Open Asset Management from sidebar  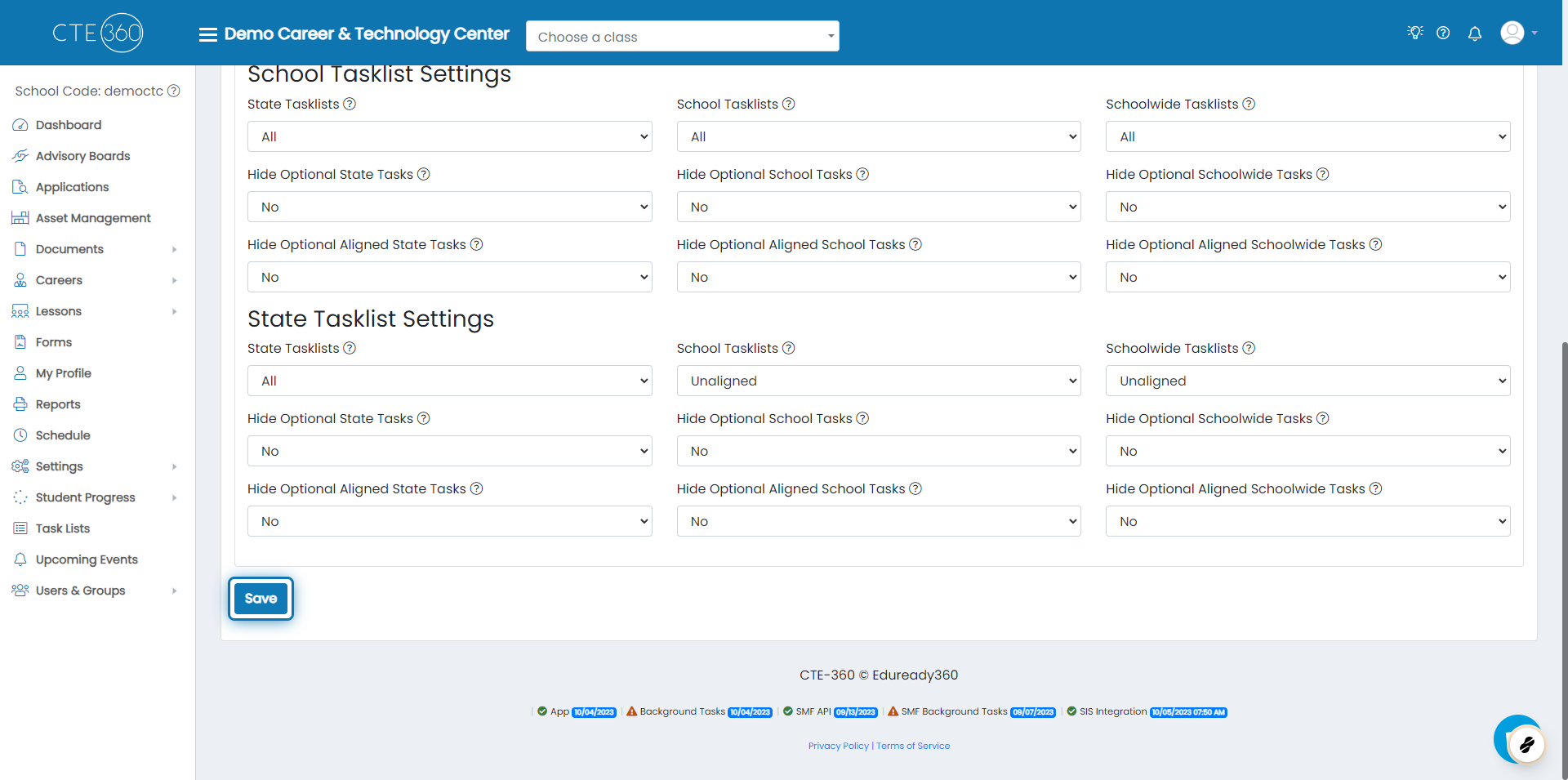pos(93,218)
